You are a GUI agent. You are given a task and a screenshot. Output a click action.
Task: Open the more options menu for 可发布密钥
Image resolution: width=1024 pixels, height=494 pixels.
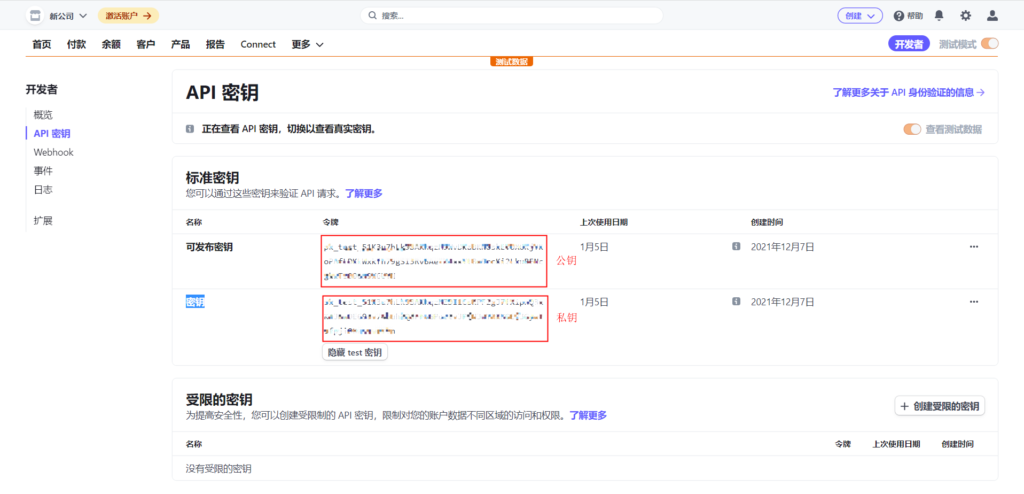tap(974, 246)
